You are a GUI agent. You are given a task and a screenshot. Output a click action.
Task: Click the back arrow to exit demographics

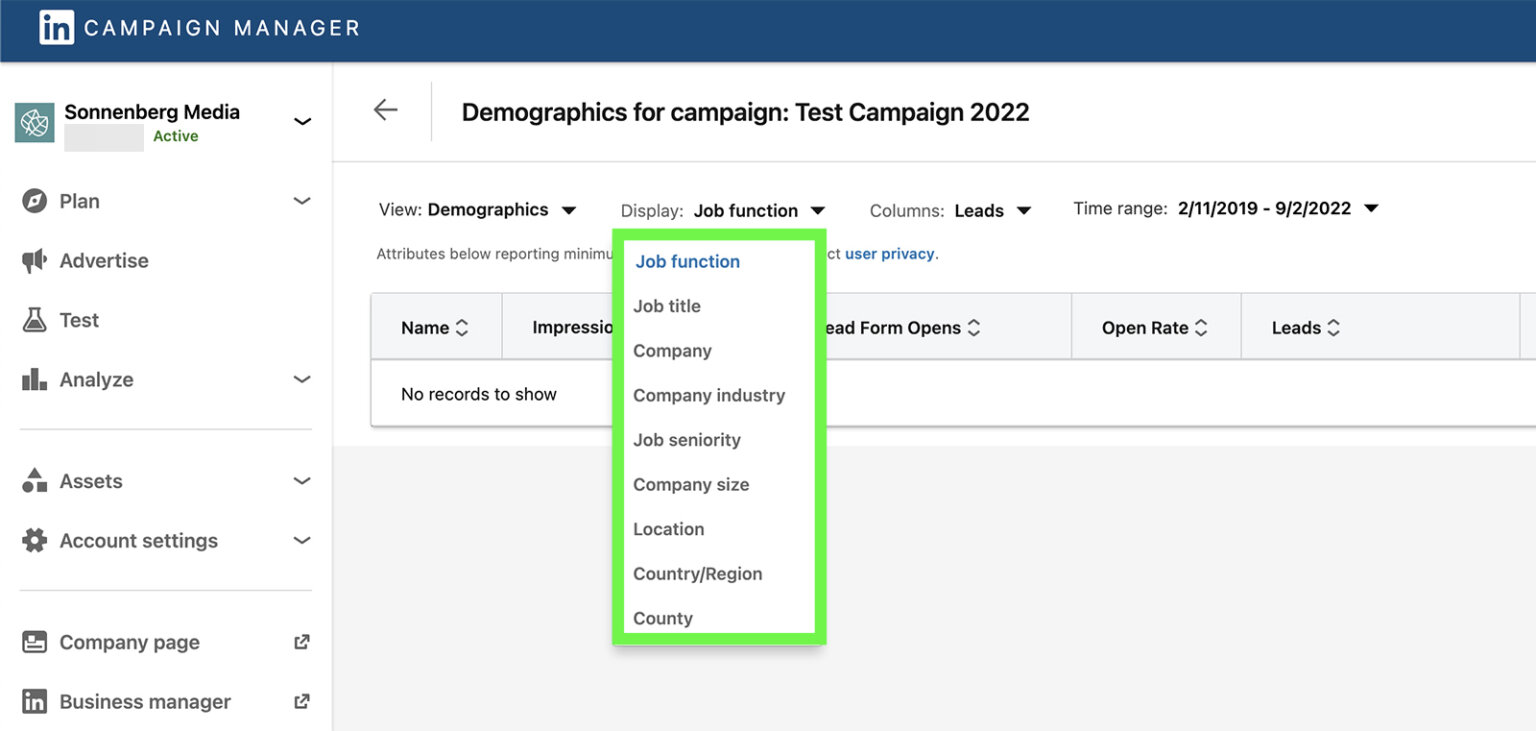385,110
